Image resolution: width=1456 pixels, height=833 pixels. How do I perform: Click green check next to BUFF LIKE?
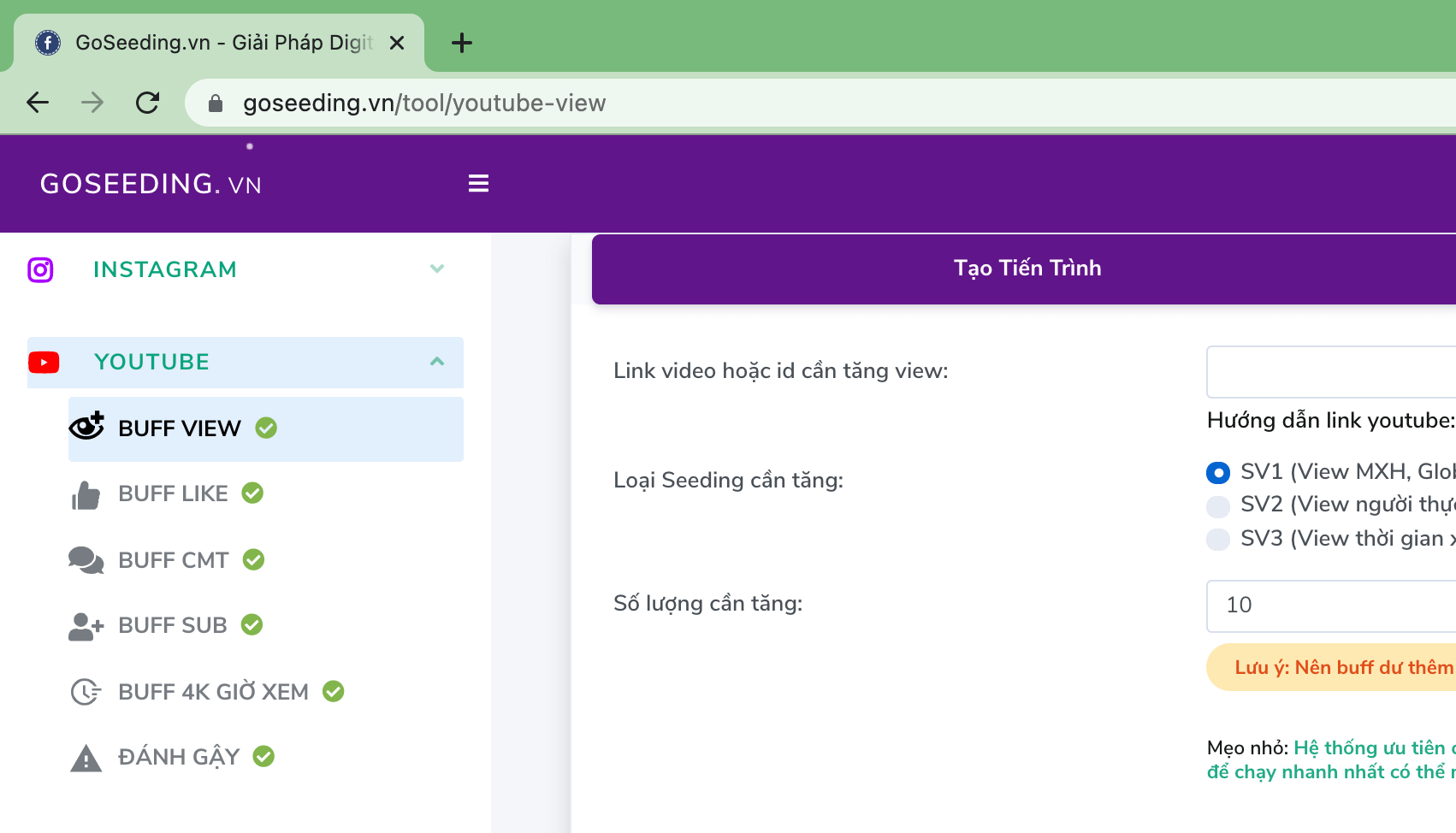click(x=252, y=493)
